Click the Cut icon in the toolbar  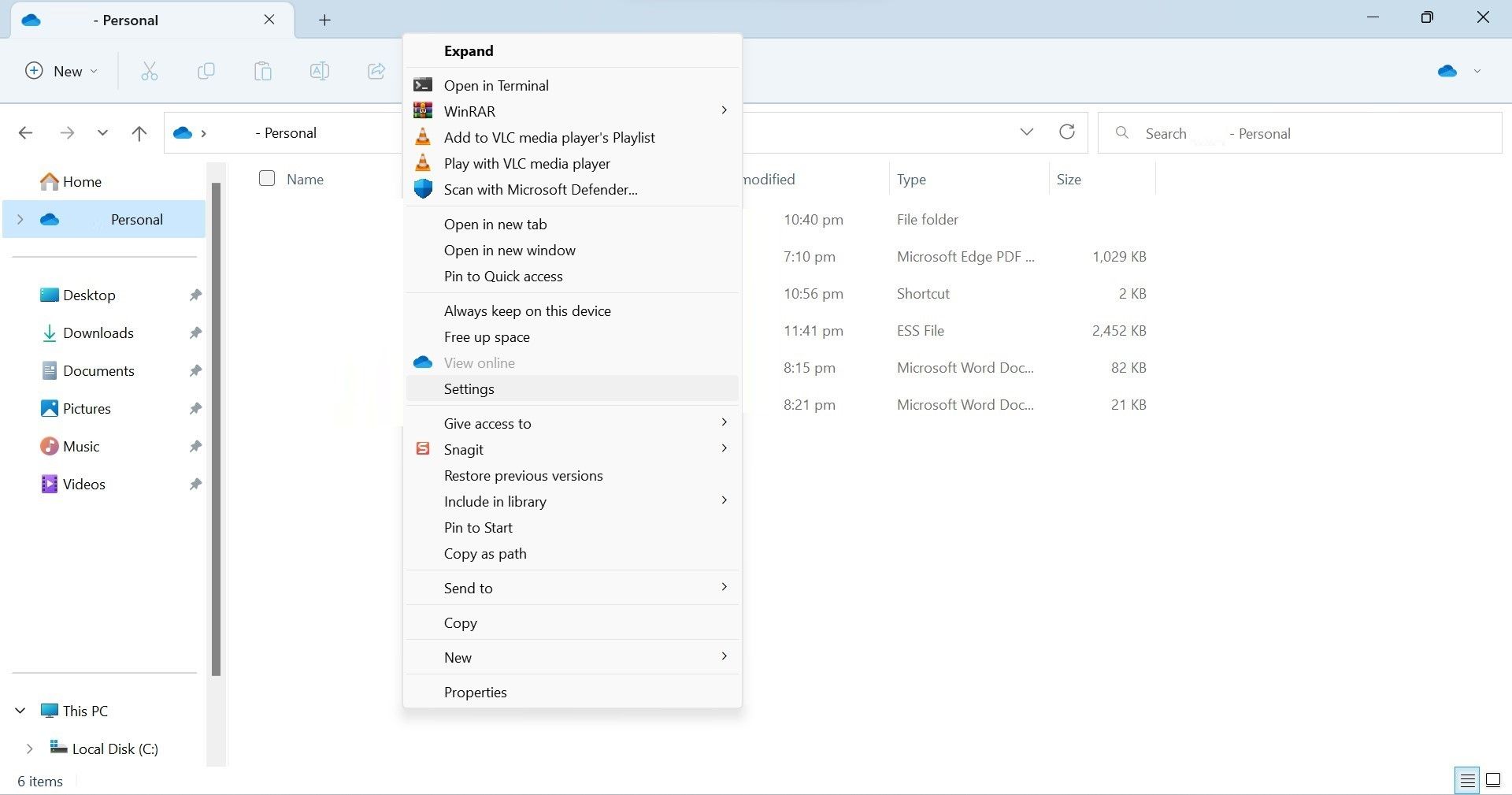[x=149, y=71]
